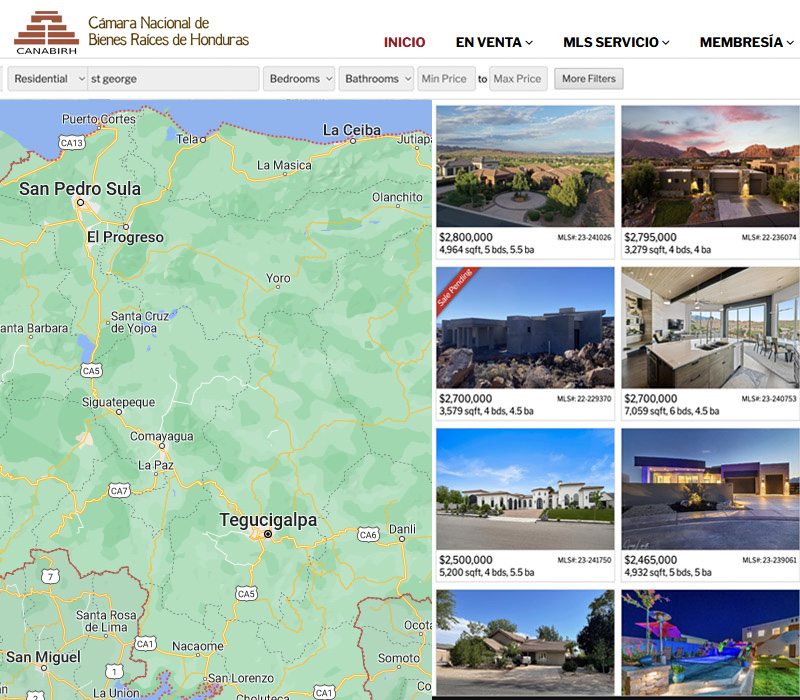Viewport: 800px width, 700px height.
Task: Click the CA7 highway shield on the map
Action: (x=119, y=491)
